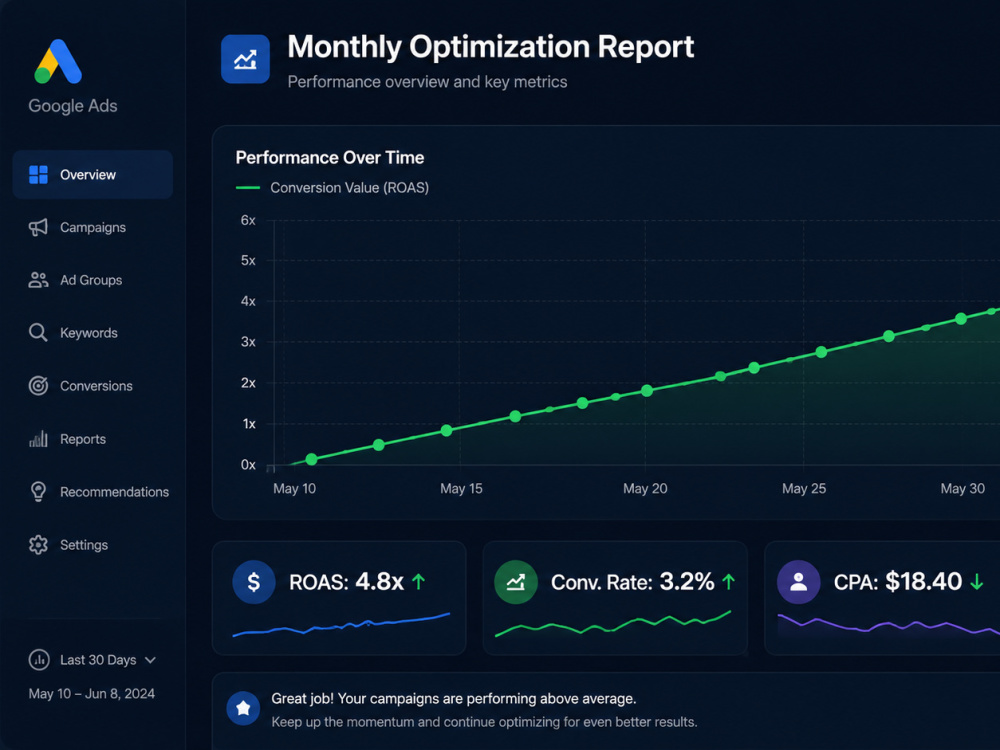Image resolution: width=1000 pixels, height=750 pixels.
Task: Click the Google Ads logo
Action: tap(58, 61)
